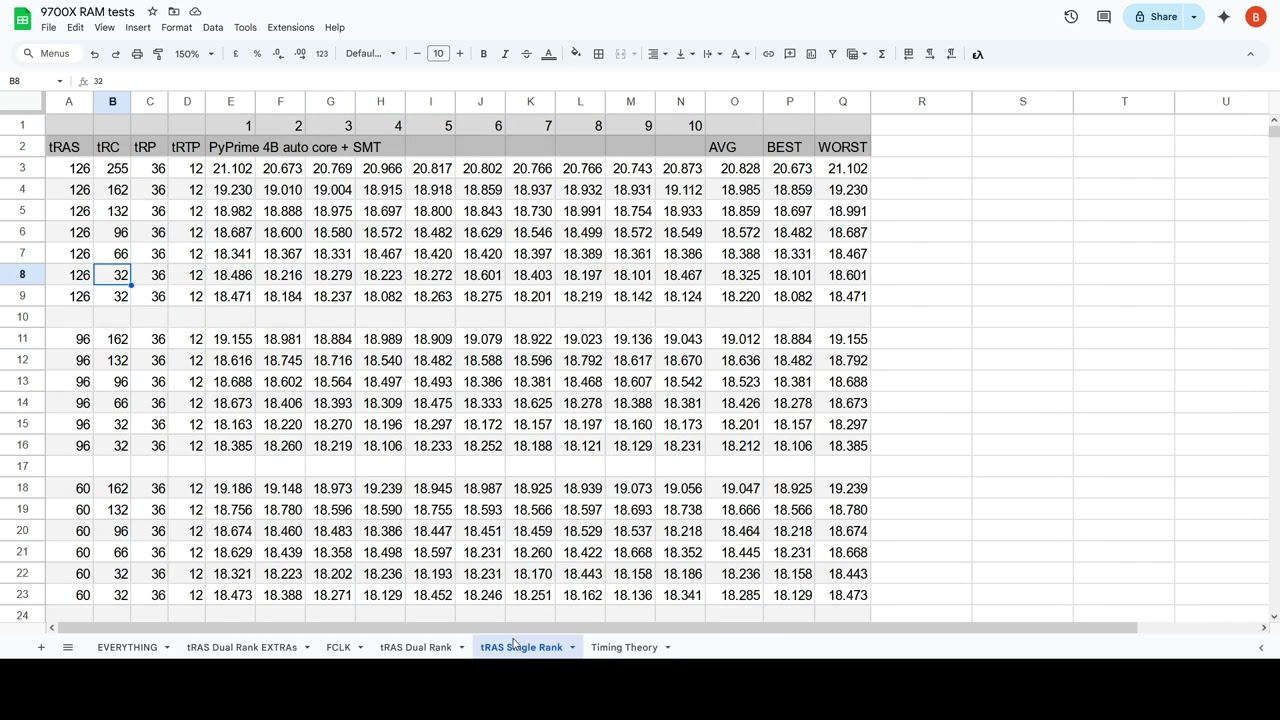This screenshot has height=720, width=1280.
Task: Open the Name box dropdown arrow
Action: click(60, 81)
